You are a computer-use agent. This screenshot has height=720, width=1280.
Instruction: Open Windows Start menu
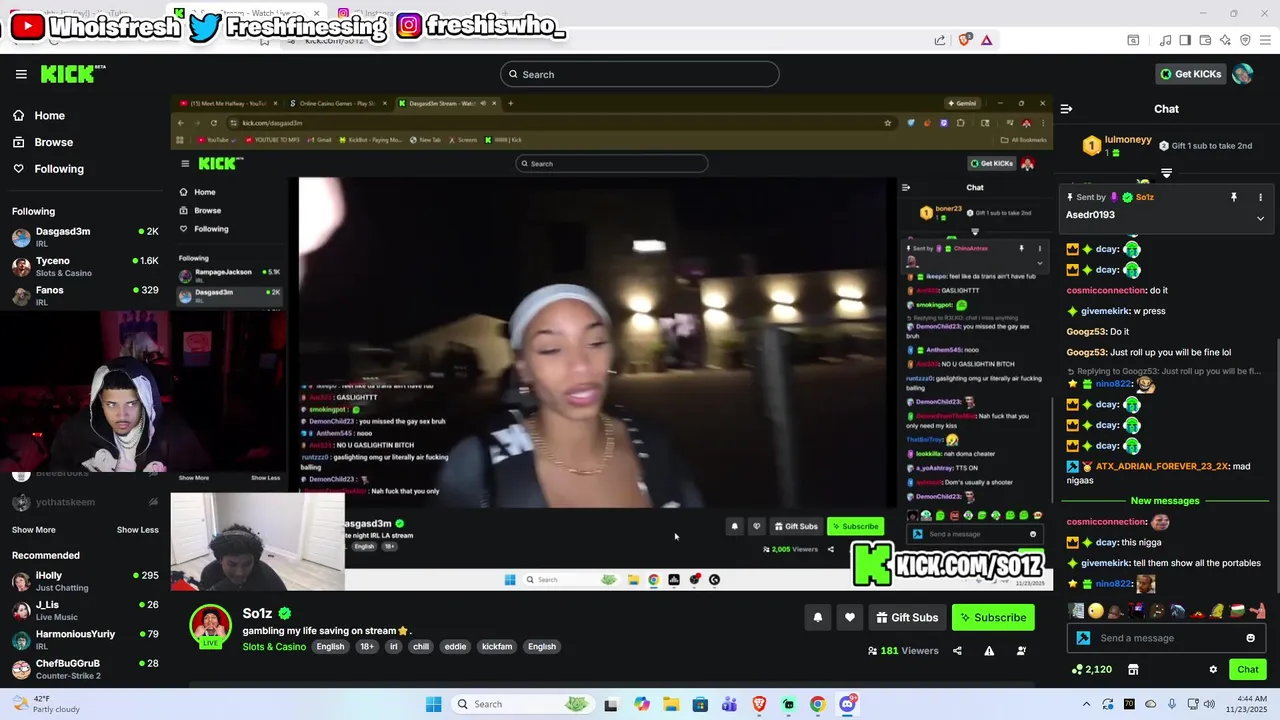coord(433,704)
